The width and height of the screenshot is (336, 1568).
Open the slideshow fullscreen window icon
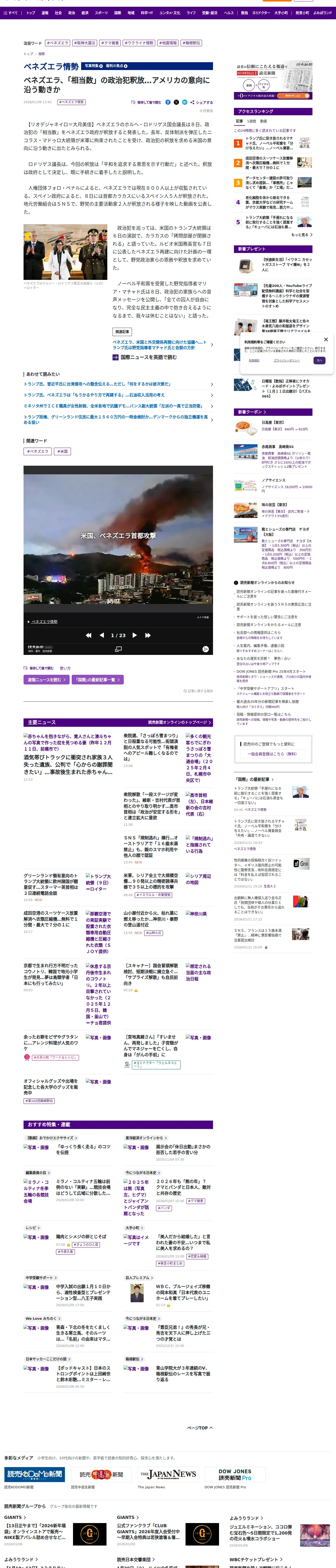coord(118,649)
